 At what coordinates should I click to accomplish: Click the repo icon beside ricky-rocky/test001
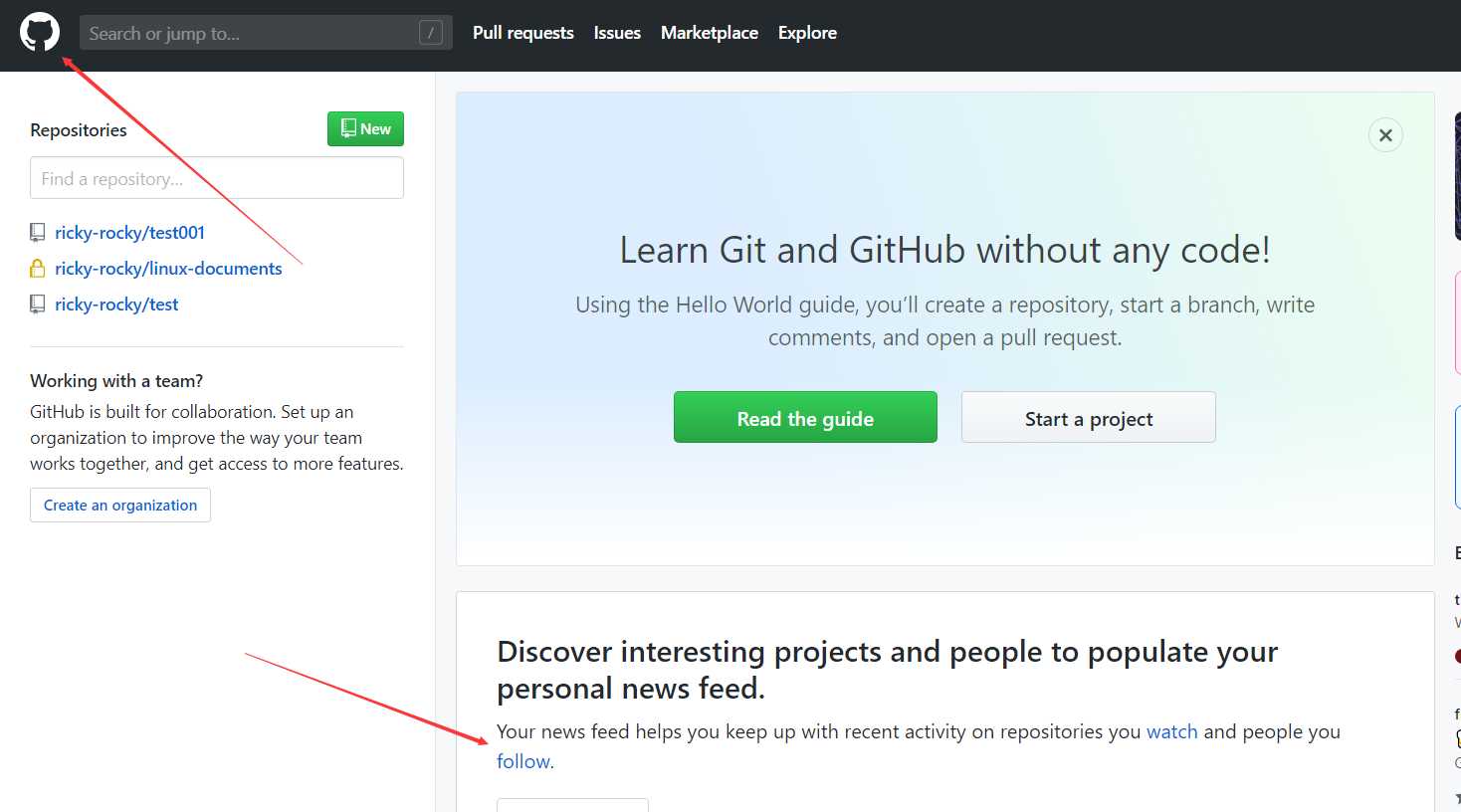37,233
